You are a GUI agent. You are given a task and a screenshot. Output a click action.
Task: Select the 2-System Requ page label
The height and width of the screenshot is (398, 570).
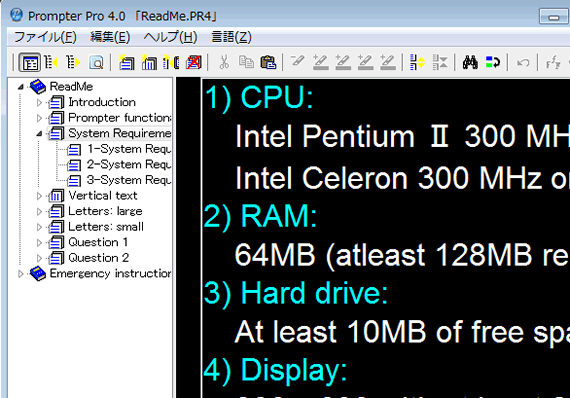coord(129,165)
